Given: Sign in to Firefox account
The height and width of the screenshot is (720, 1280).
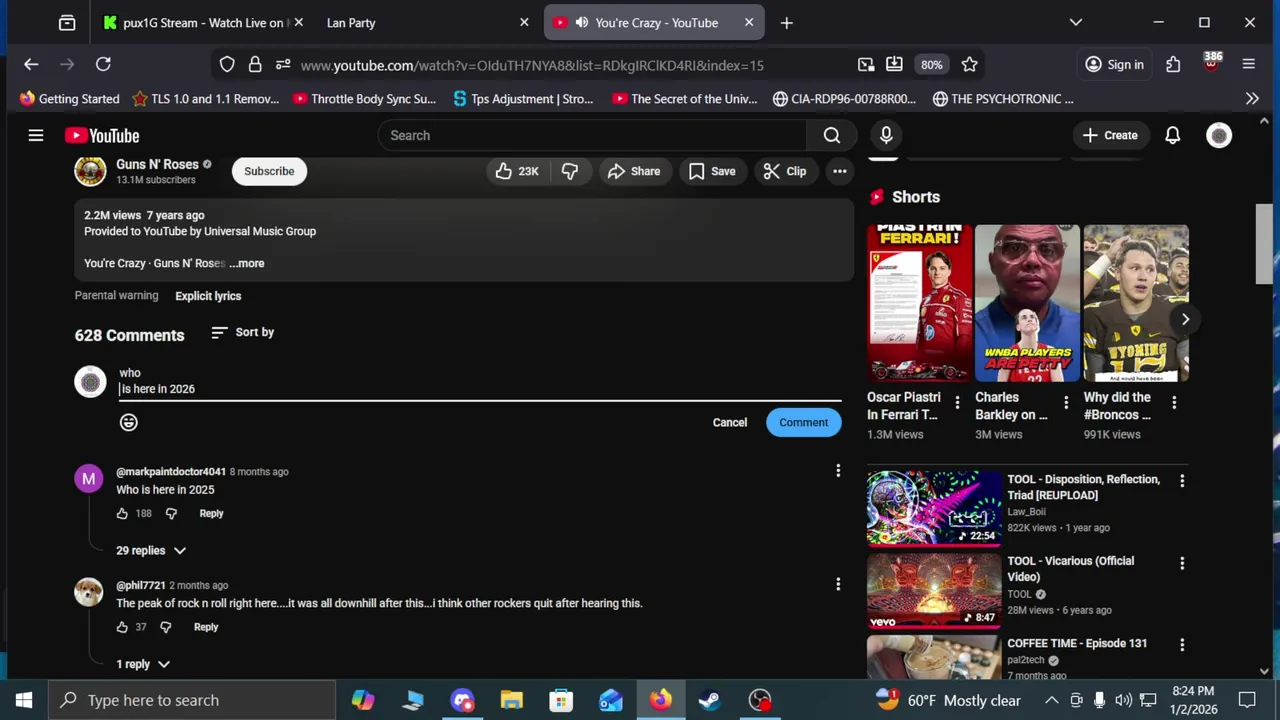Looking at the screenshot, I should [1115, 64].
